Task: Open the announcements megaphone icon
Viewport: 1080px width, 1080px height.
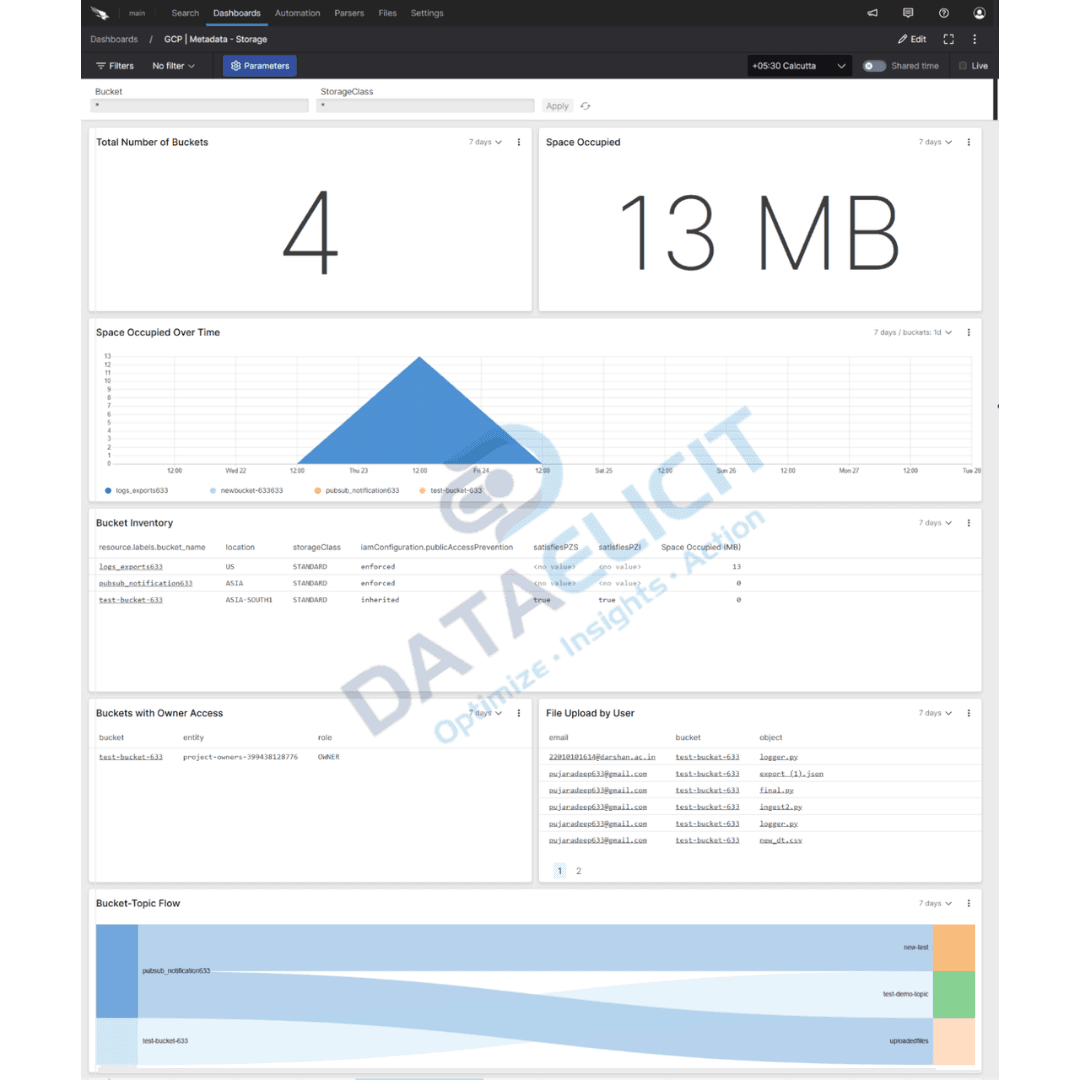Action: pos(871,13)
